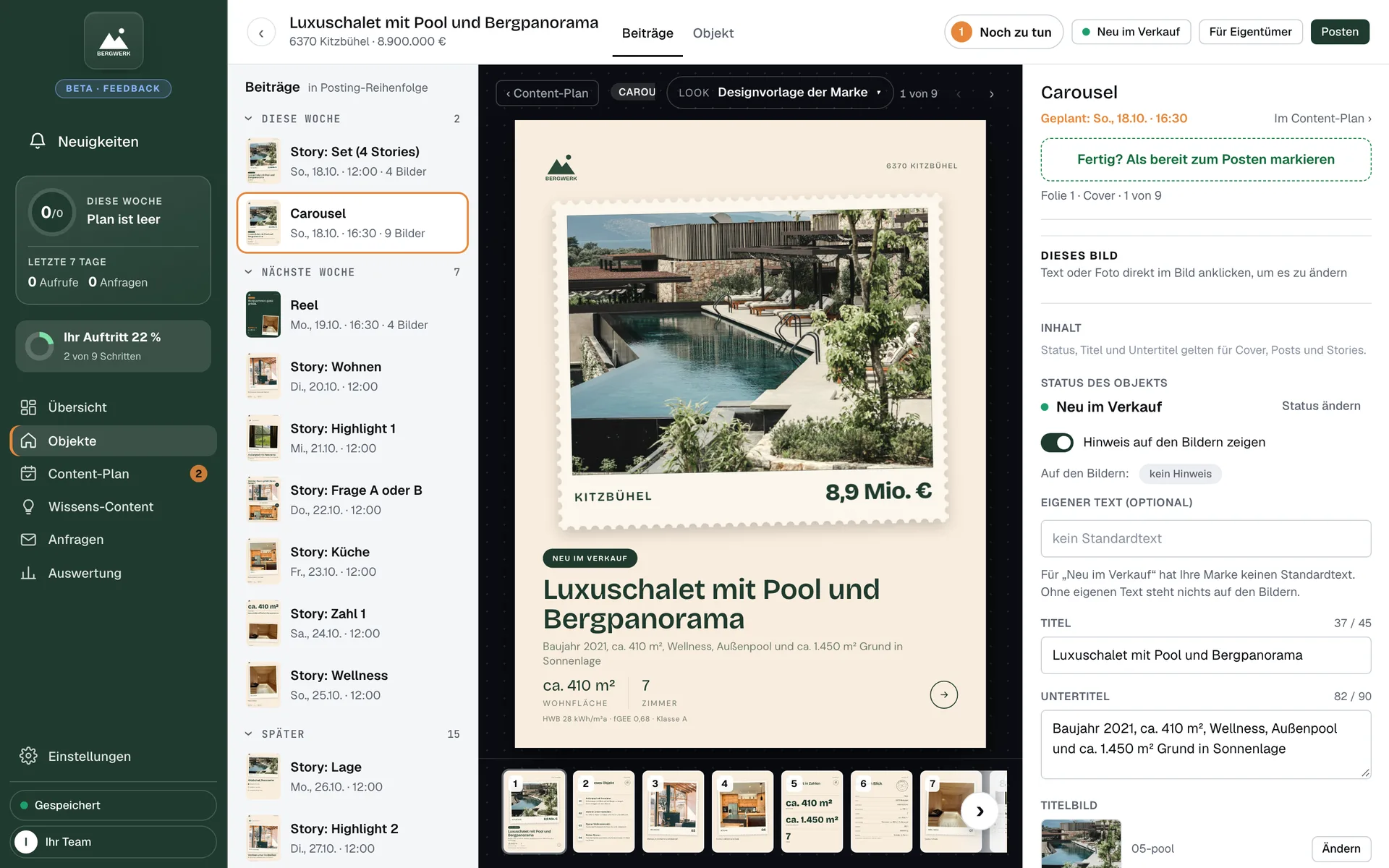Collapse the Diese Woche section
The width and height of the screenshot is (1389, 868).
(x=248, y=119)
